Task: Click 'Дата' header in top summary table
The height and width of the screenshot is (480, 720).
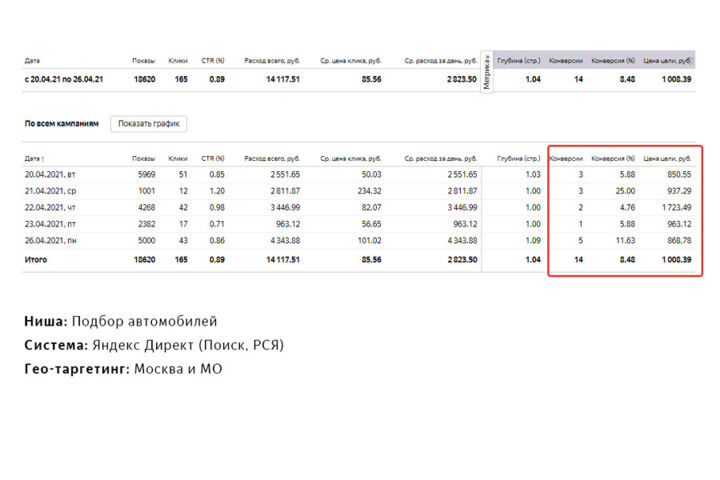Action: pyautogui.click(x=32, y=61)
